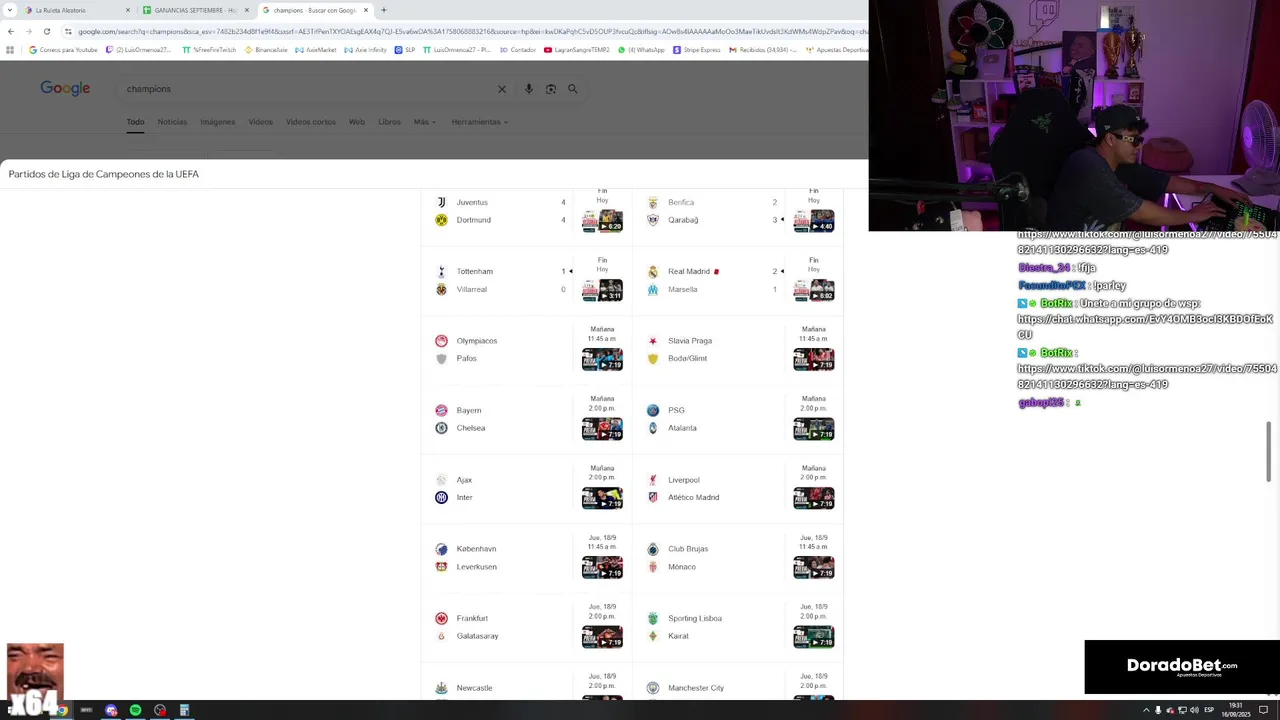Reload the page in the browser
Viewport: 1280px width, 720px height.
[46, 31]
